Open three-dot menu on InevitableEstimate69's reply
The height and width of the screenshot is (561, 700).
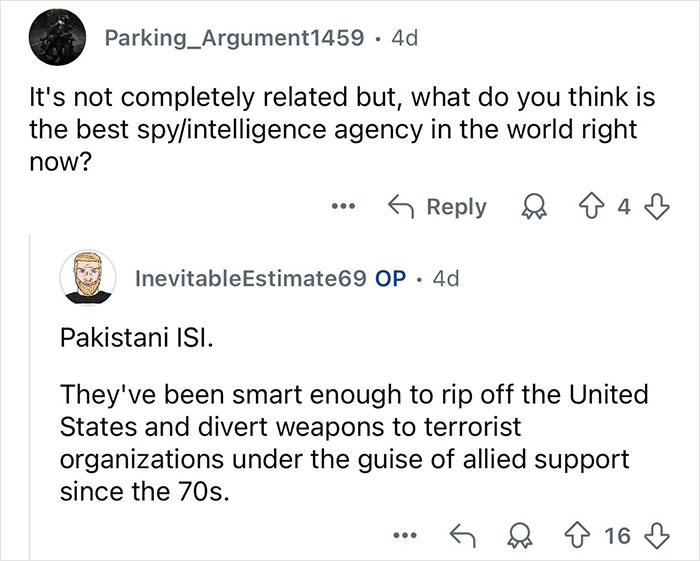(x=405, y=535)
